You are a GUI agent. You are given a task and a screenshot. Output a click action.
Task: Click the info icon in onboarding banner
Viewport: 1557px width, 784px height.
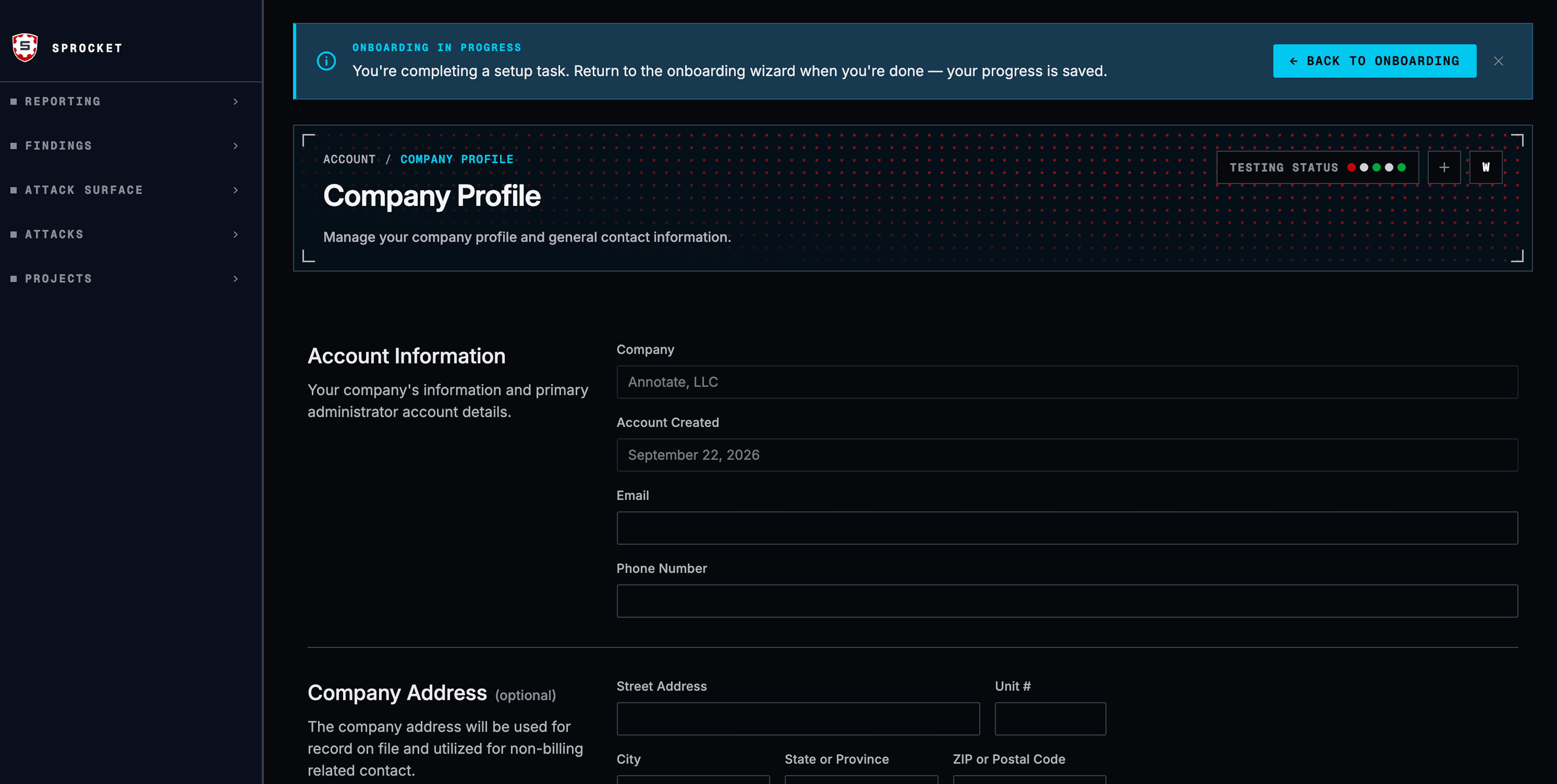pyautogui.click(x=326, y=61)
